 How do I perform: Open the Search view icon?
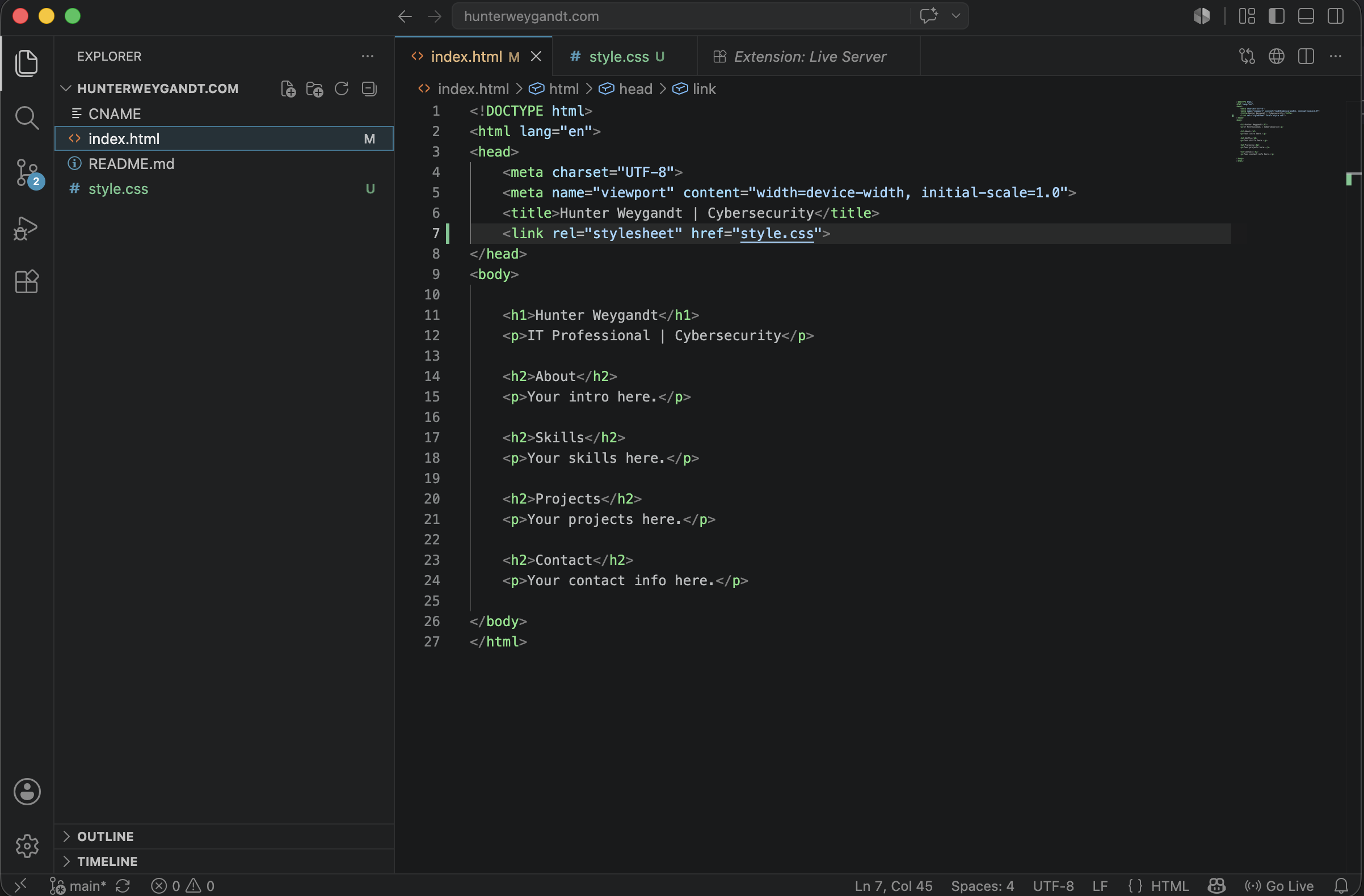pyautogui.click(x=26, y=117)
